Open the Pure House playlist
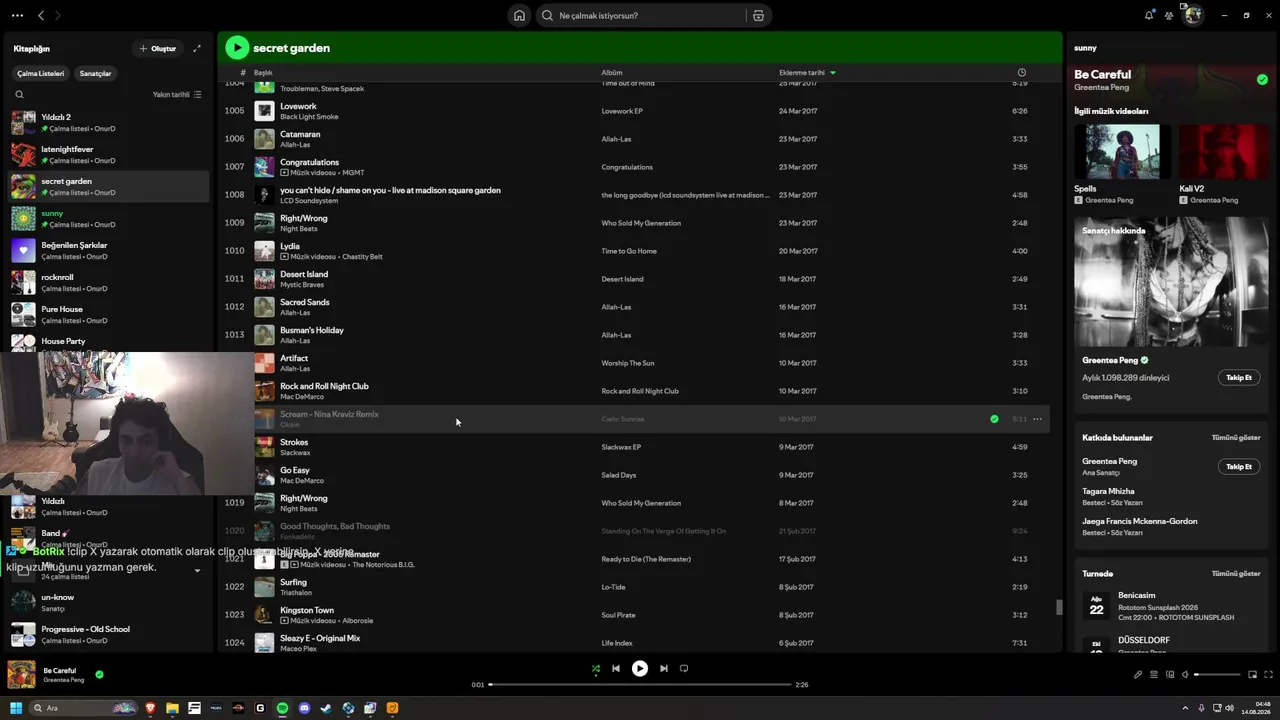The width and height of the screenshot is (1280, 720). [109, 315]
